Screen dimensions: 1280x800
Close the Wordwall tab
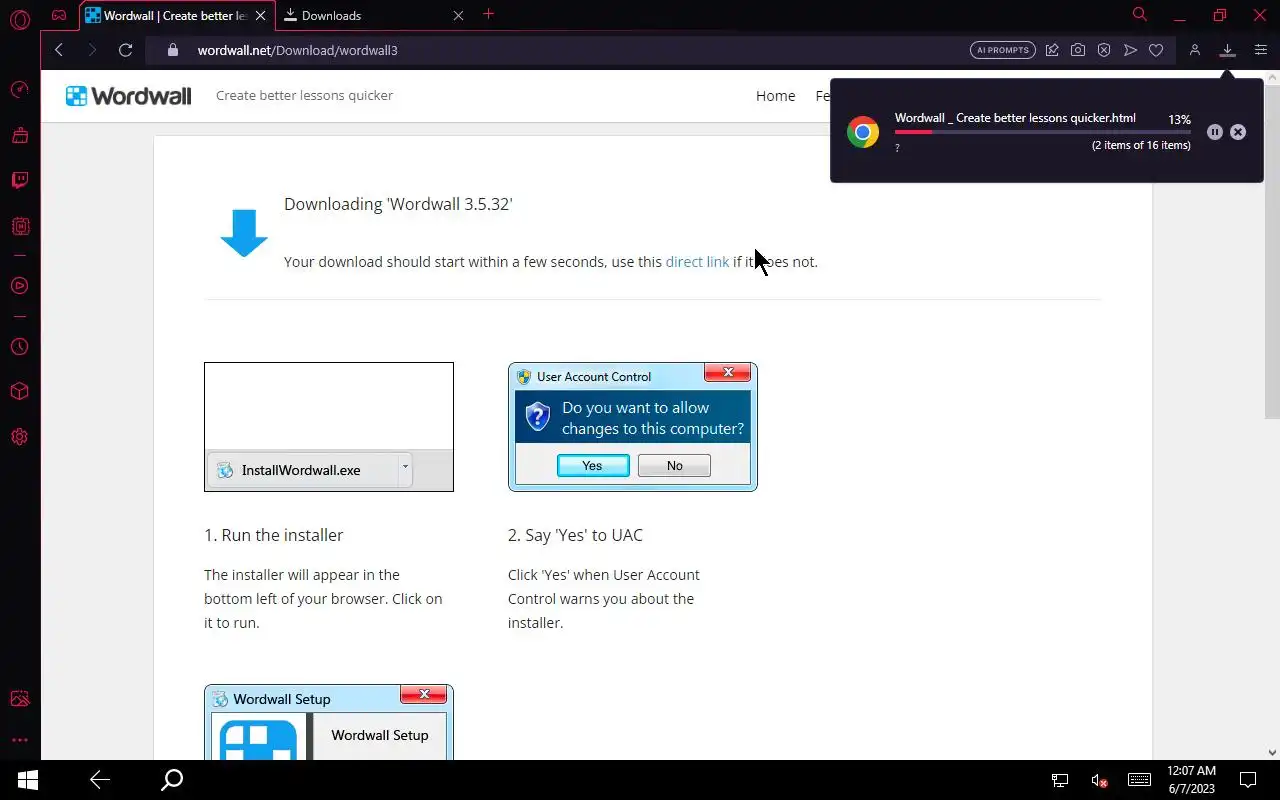[261, 15]
